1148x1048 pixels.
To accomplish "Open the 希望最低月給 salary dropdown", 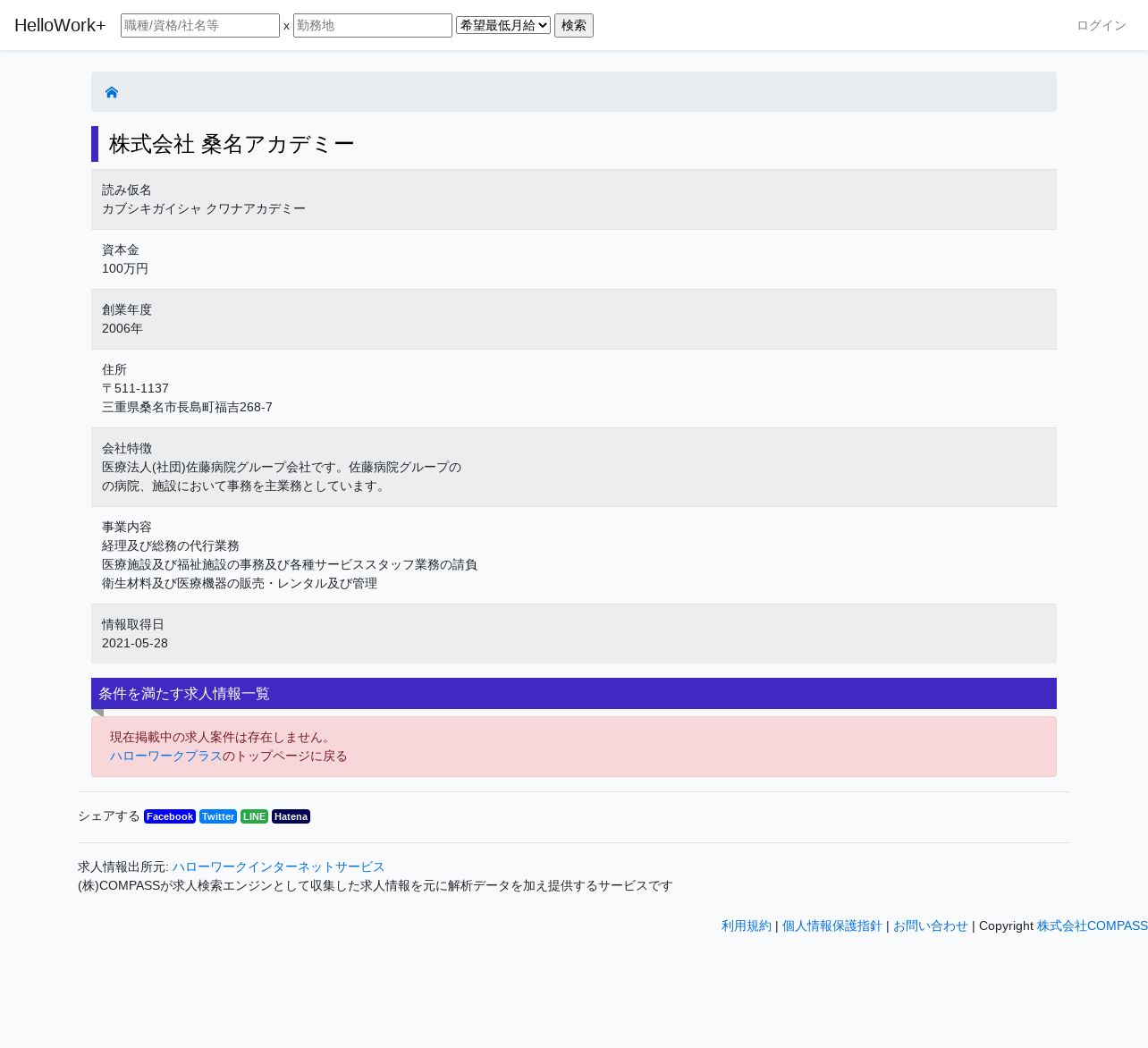I will 503,25.
